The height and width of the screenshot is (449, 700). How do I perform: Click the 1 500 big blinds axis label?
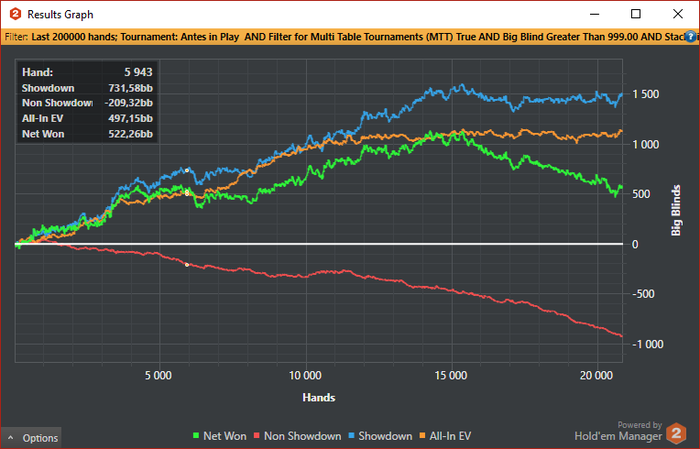(646, 94)
